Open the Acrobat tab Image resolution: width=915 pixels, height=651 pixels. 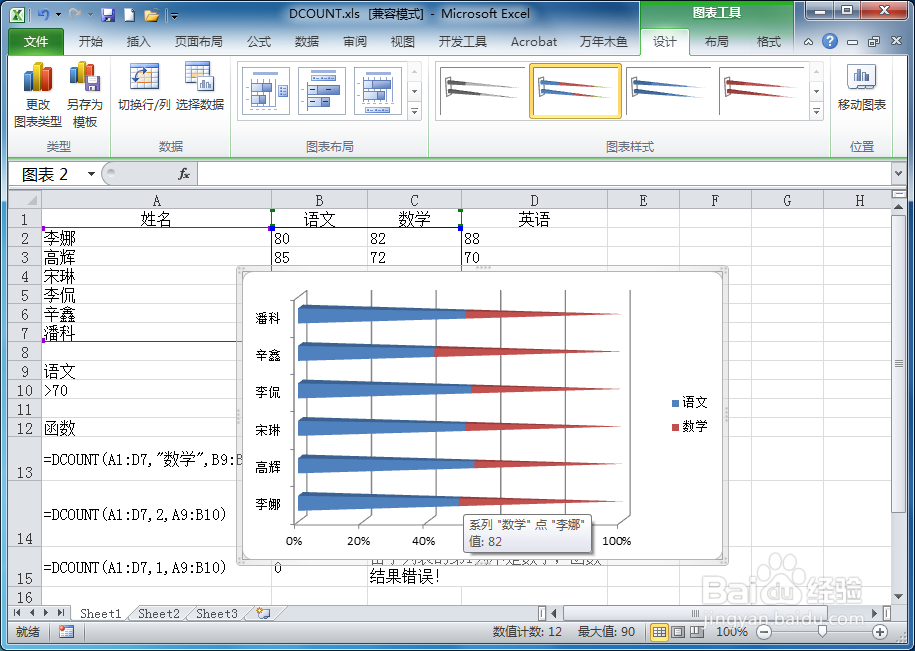click(x=533, y=41)
